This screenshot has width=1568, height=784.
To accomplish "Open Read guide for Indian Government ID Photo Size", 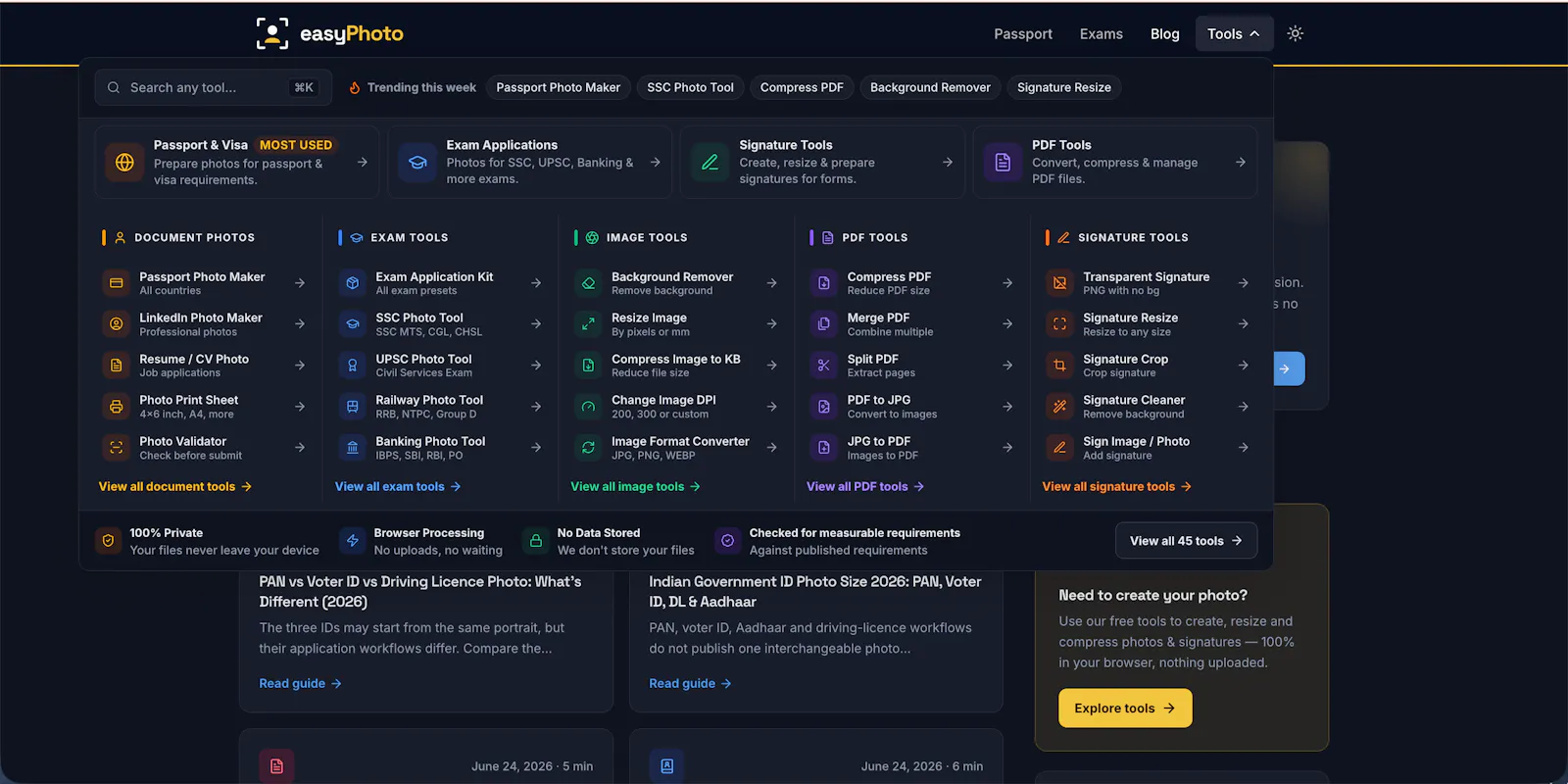I will pos(691,683).
